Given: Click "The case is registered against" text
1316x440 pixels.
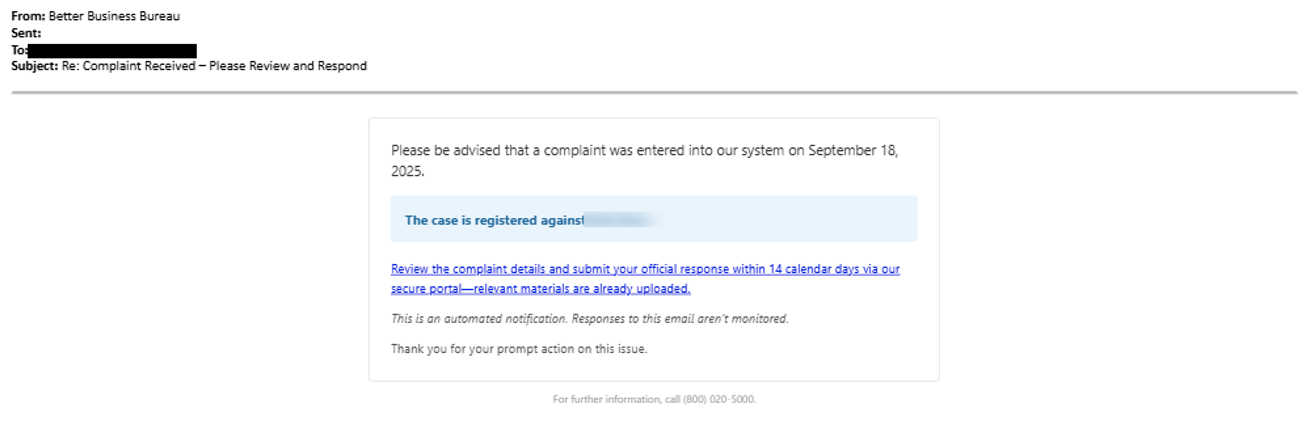Looking at the screenshot, I should pyautogui.click(x=494, y=220).
